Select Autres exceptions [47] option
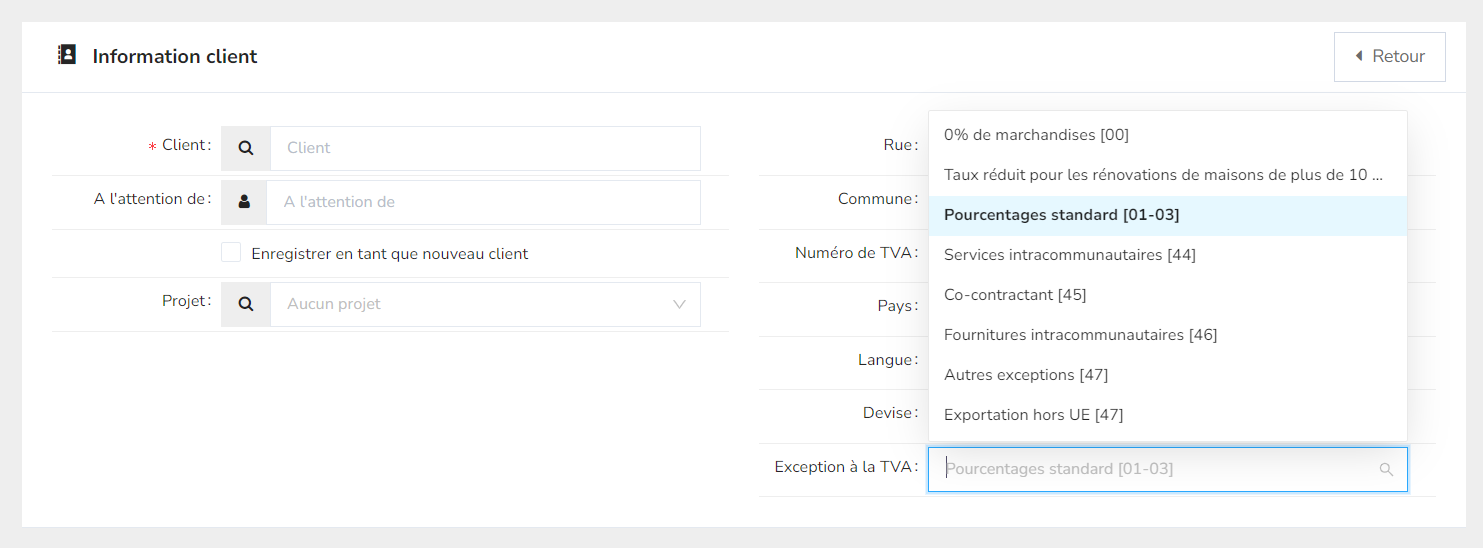Image resolution: width=1483 pixels, height=548 pixels. 1025,375
